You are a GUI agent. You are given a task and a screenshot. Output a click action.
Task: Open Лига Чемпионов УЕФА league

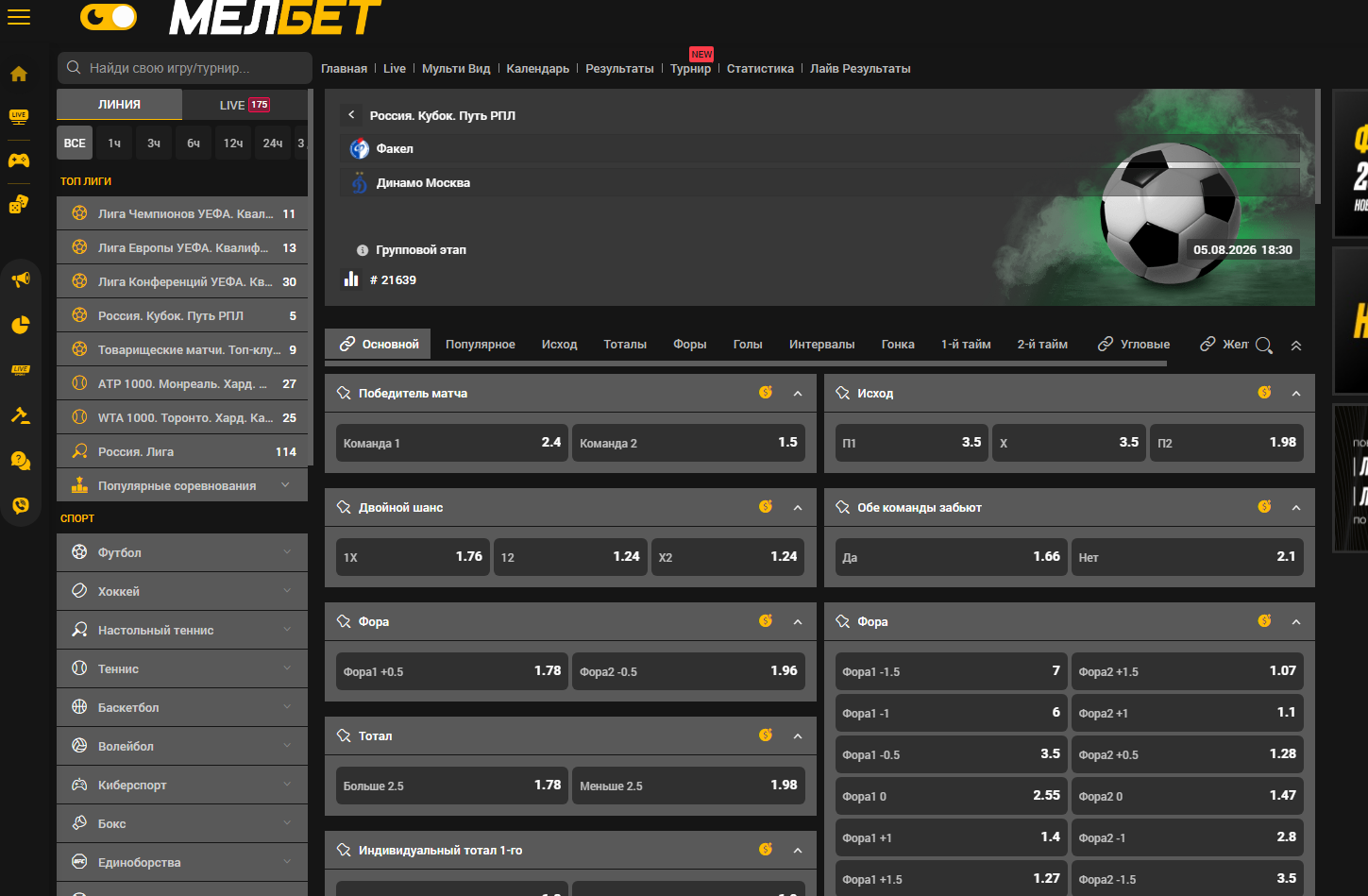point(182,213)
